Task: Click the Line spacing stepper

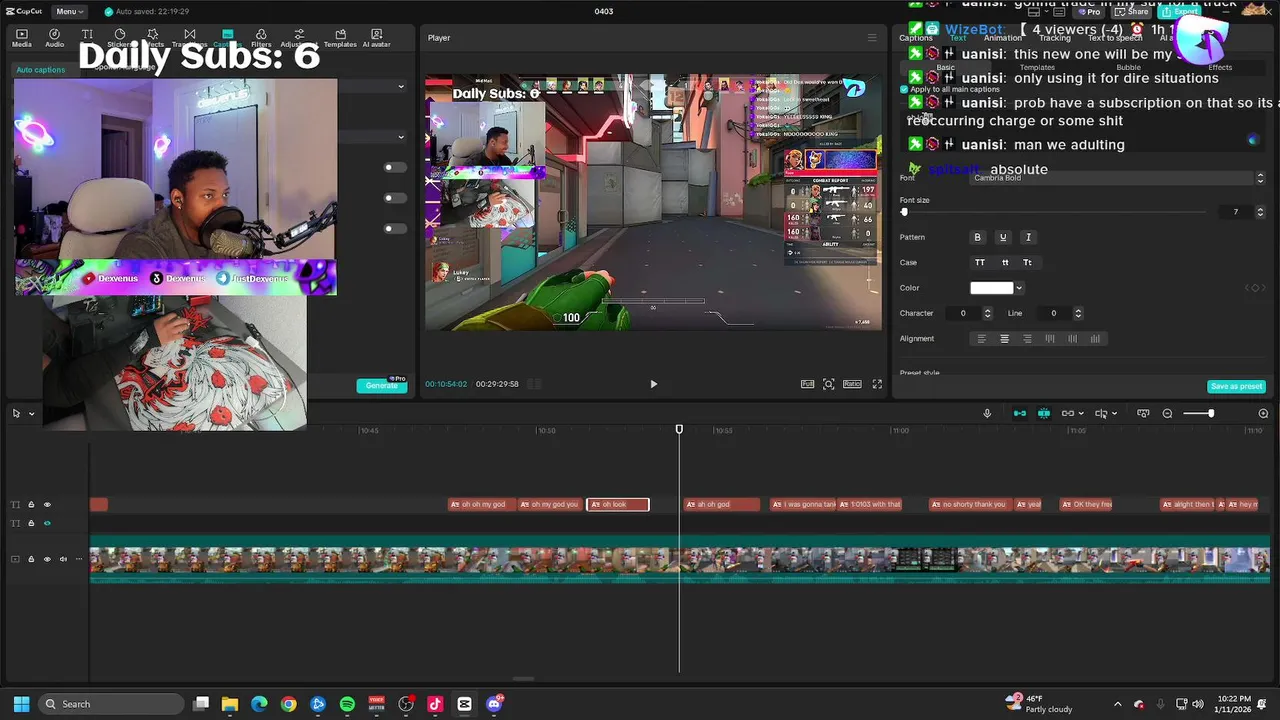Action: pos(1078,313)
